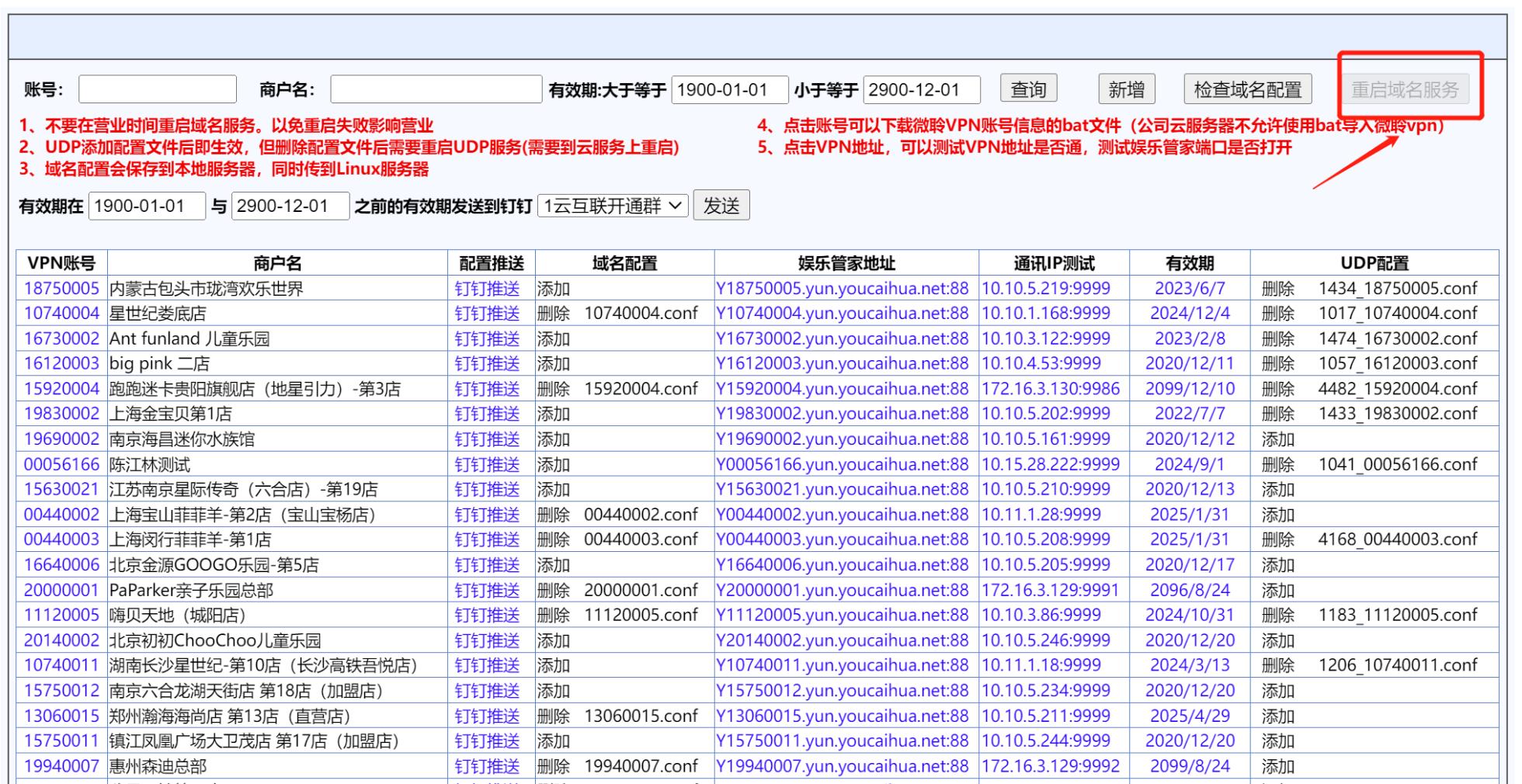Delete domain config 13060015.conf
Viewport: 1522px width, 784px height.
(554, 716)
